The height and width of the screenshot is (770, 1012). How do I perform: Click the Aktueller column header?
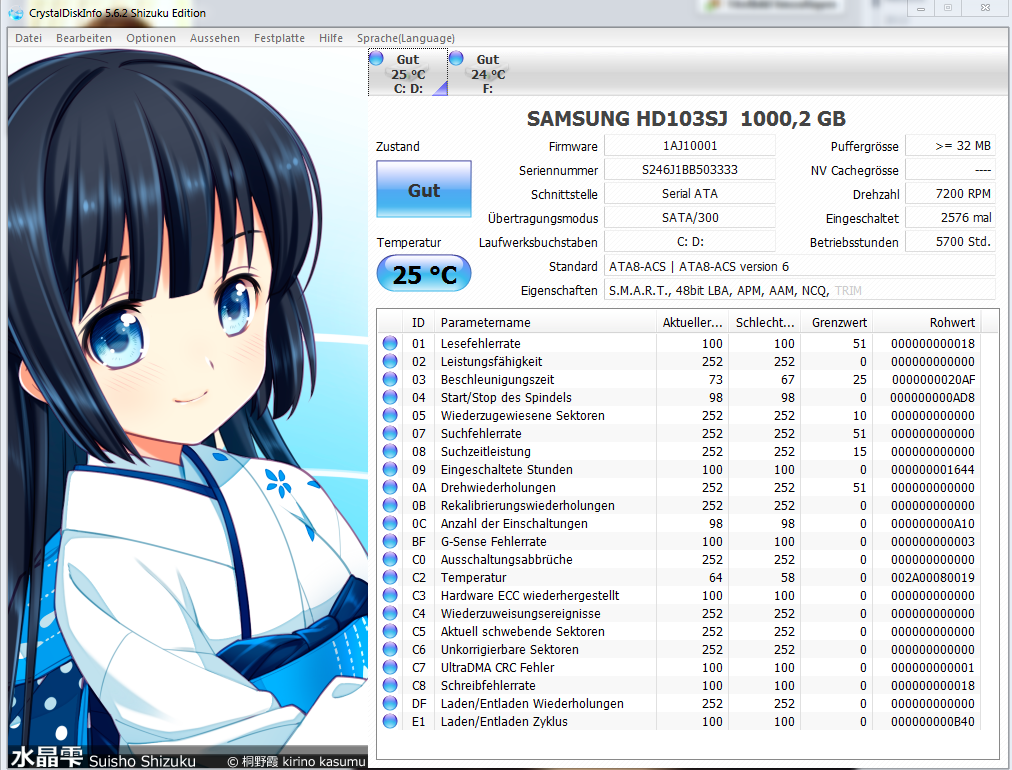[693, 322]
